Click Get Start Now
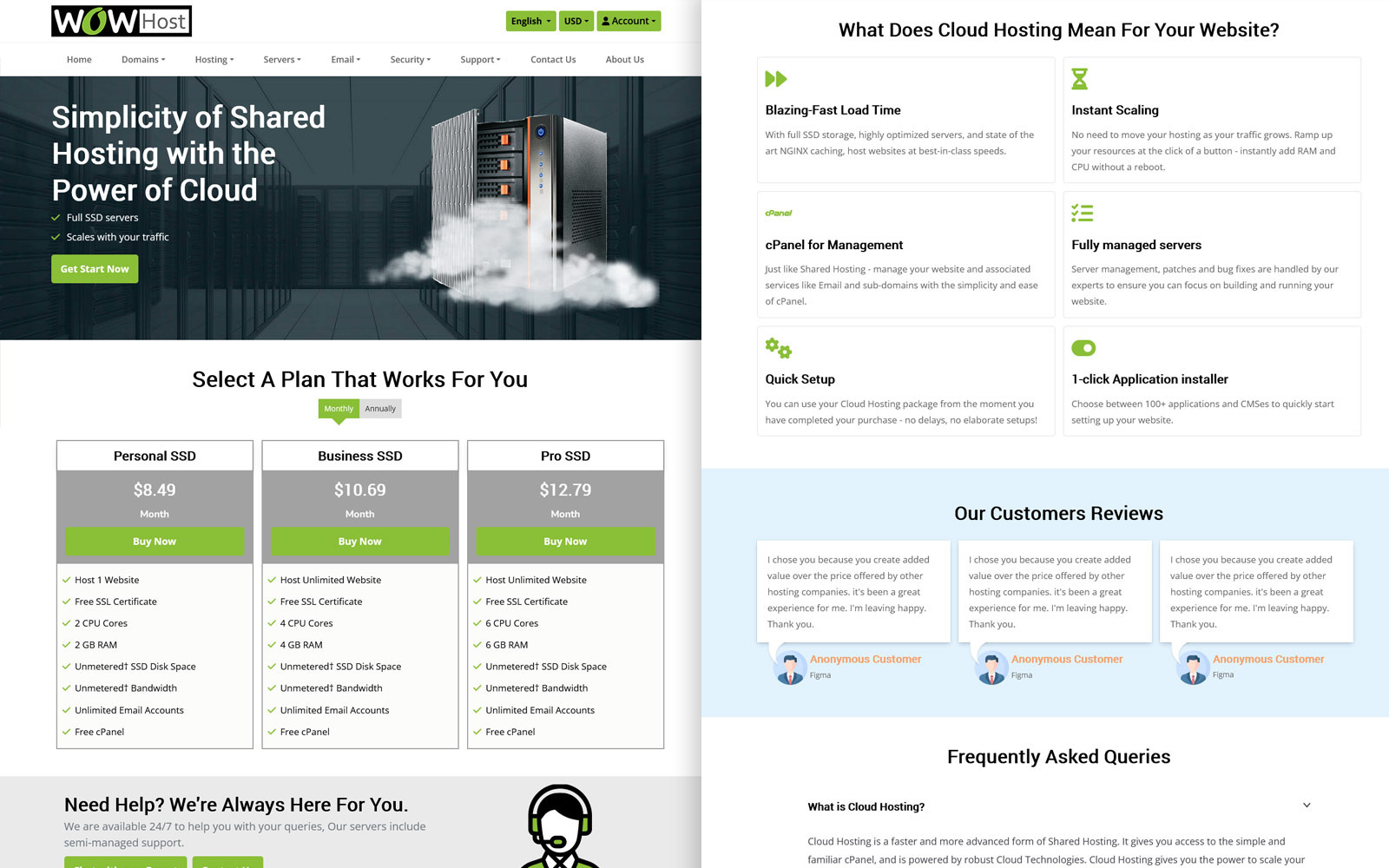This screenshot has height=868, width=1389. pos(94,268)
